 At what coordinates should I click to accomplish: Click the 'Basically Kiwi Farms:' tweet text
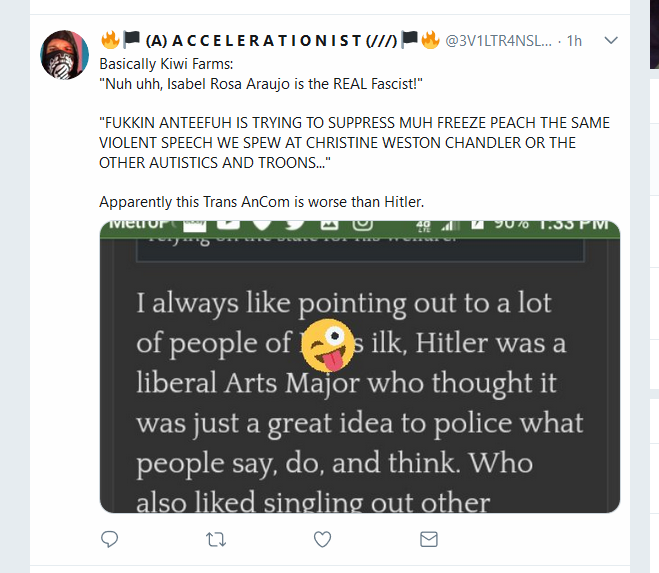point(166,64)
